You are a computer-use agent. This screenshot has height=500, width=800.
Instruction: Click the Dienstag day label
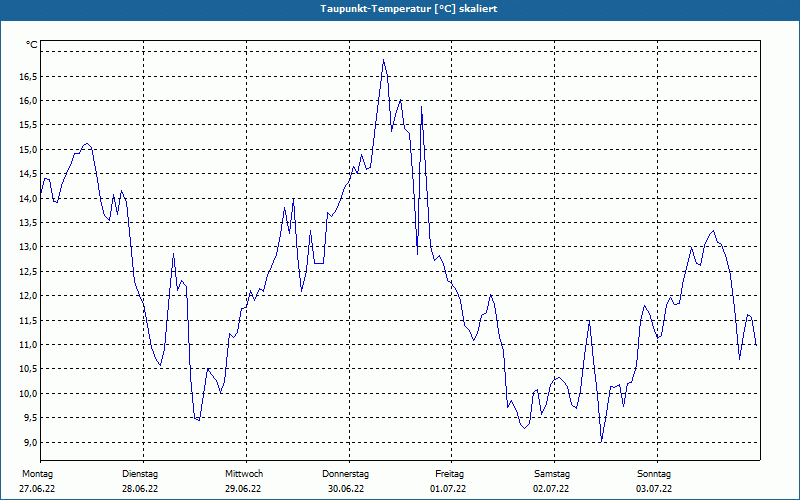point(140,474)
